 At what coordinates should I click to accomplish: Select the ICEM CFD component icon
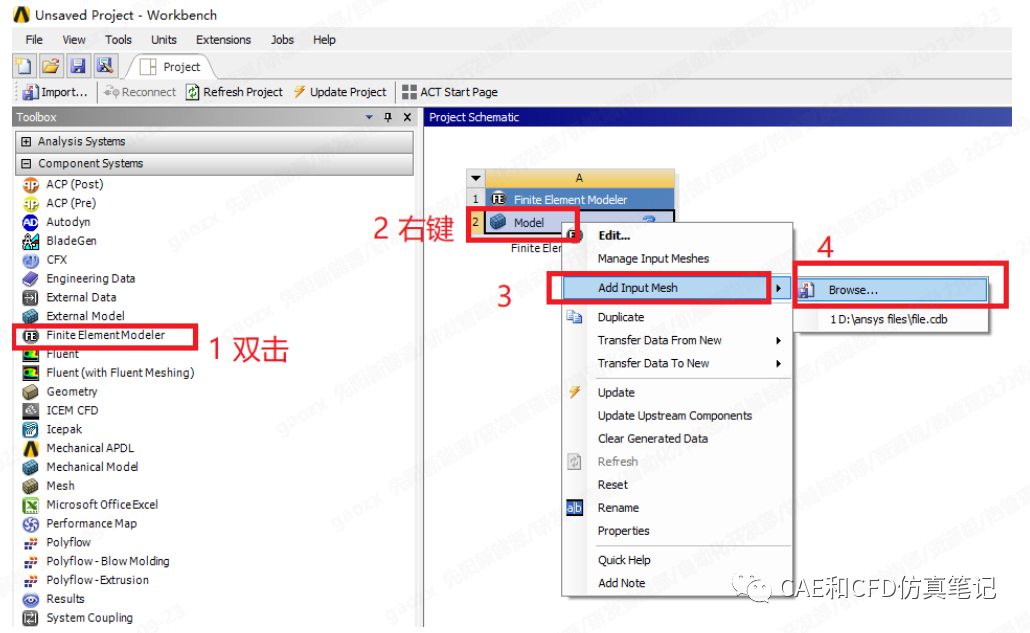[30, 410]
